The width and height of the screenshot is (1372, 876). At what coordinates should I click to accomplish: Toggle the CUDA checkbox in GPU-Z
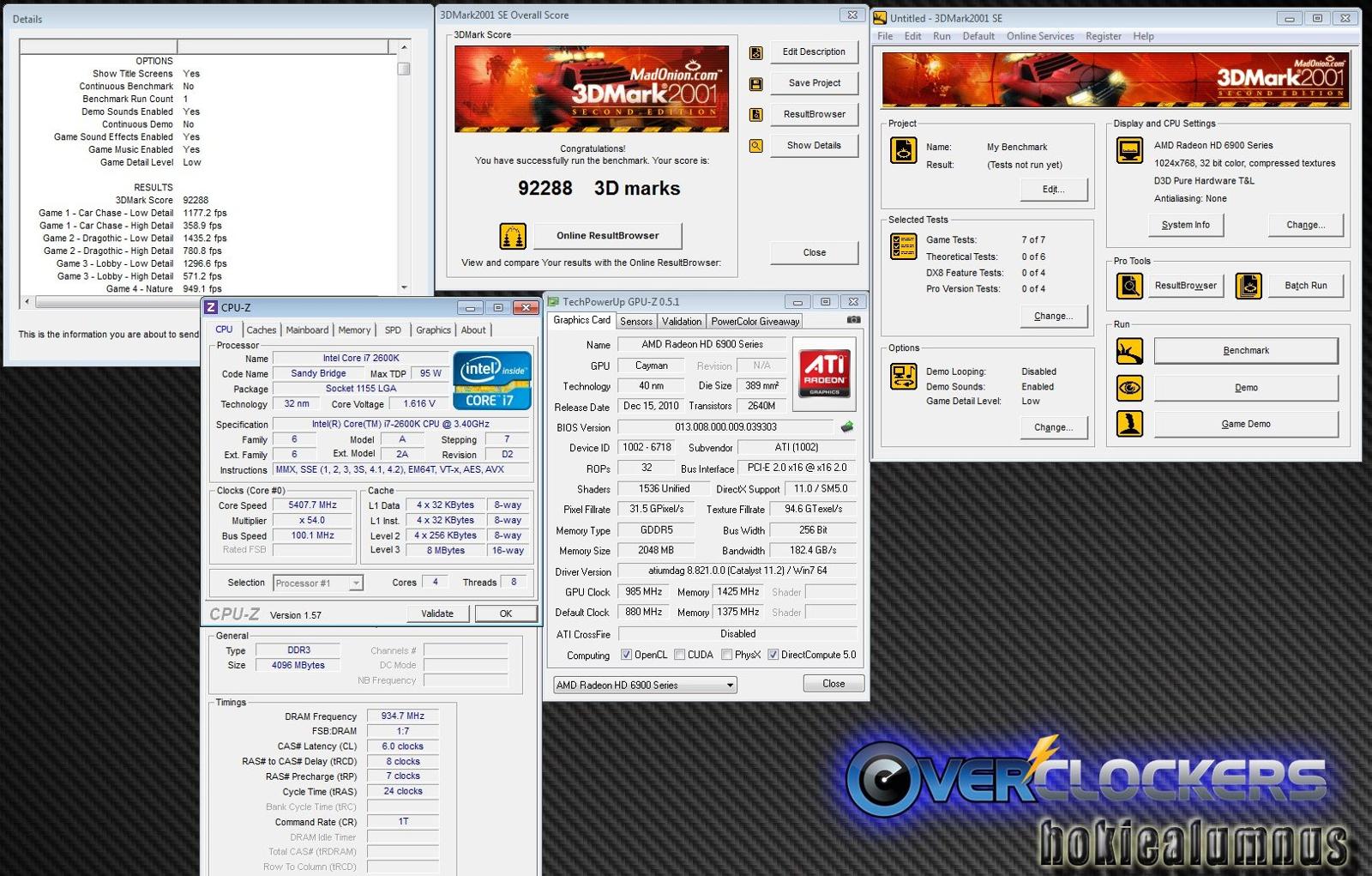point(679,655)
